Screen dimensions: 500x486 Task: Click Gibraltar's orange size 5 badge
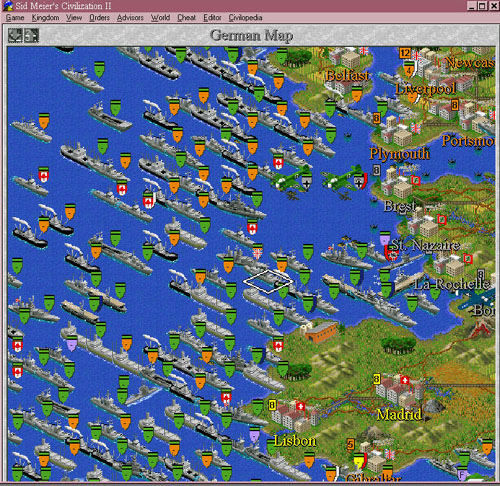click(350, 444)
